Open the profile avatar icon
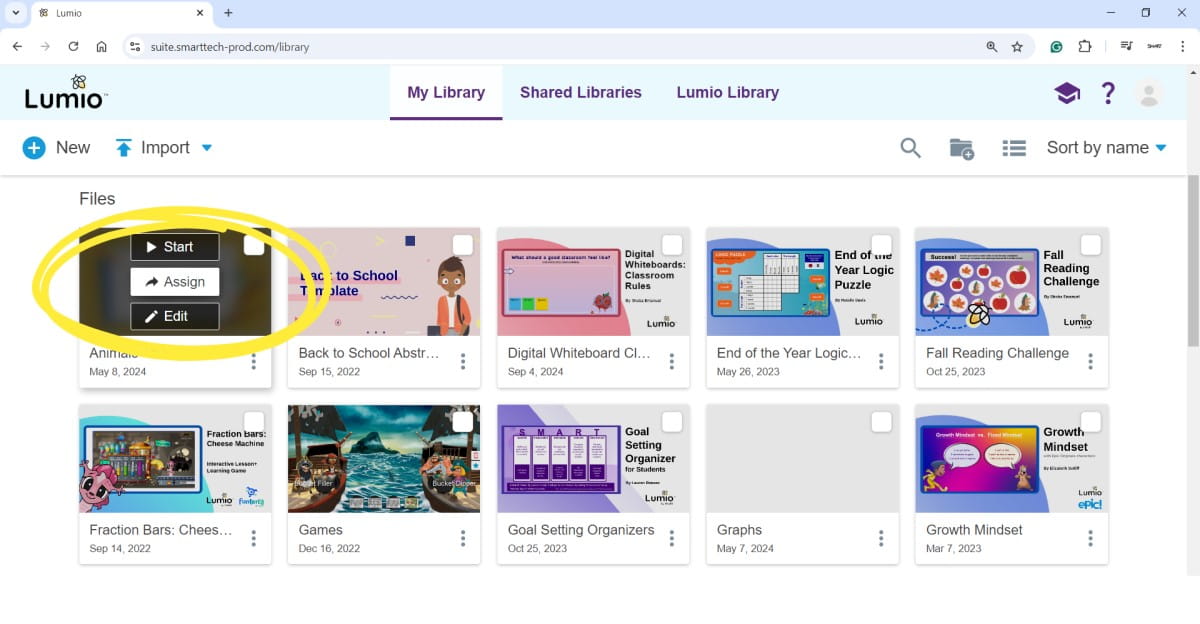Viewport: 1200px width, 624px height. tap(1149, 92)
